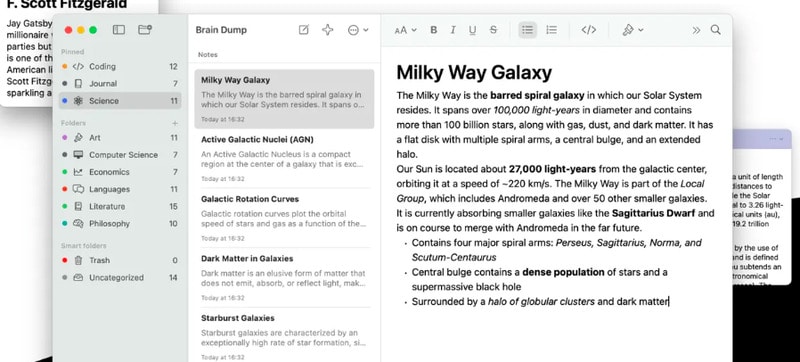The width and height of the screenshot is (800, 362).
Task: Add a folder with the plus icon
Action: pyautogui.click(x=175, y=123)
